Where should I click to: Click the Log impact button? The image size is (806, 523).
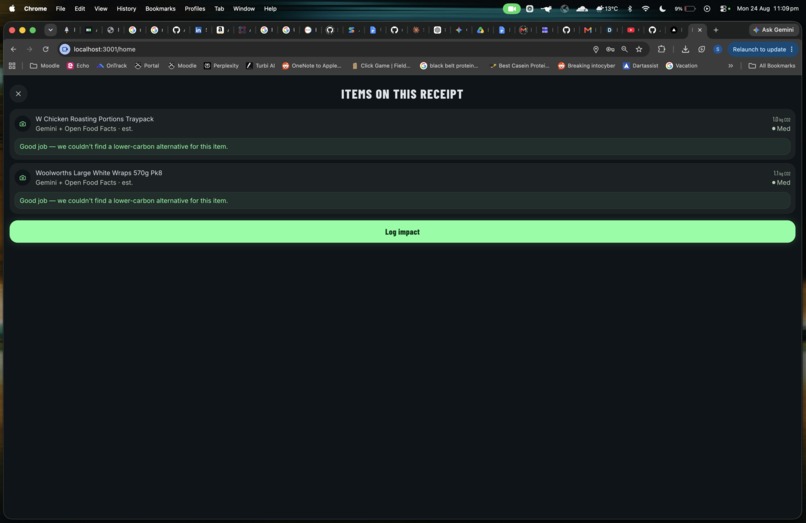point(402,232)
